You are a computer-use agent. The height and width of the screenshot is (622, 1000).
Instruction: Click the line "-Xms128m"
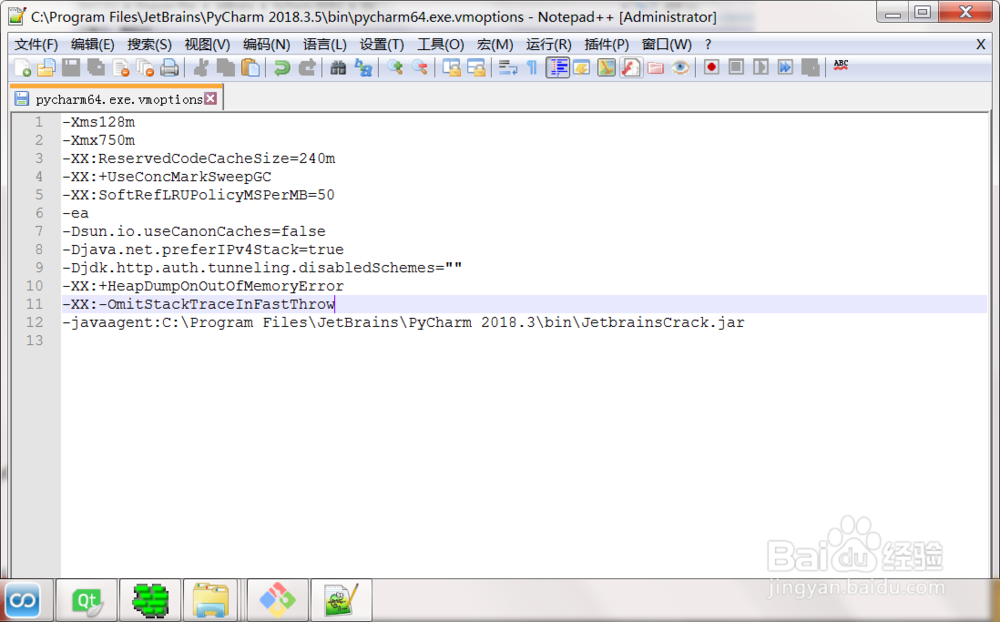pos(98,122)
